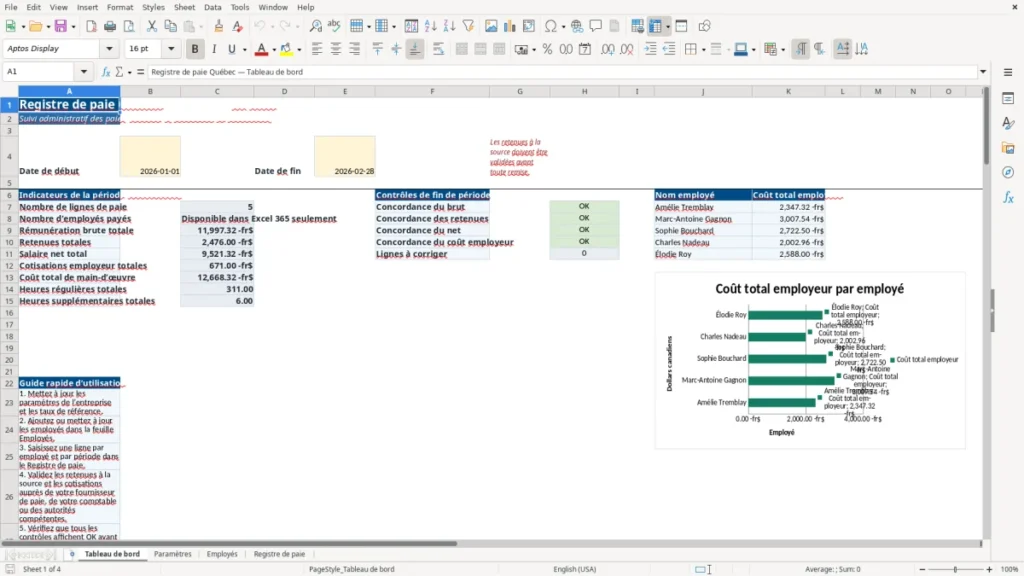Viewport: 1024px width, 576px height.
Task: Insert a chart using the toolbar icon
Action: [509, 26]
